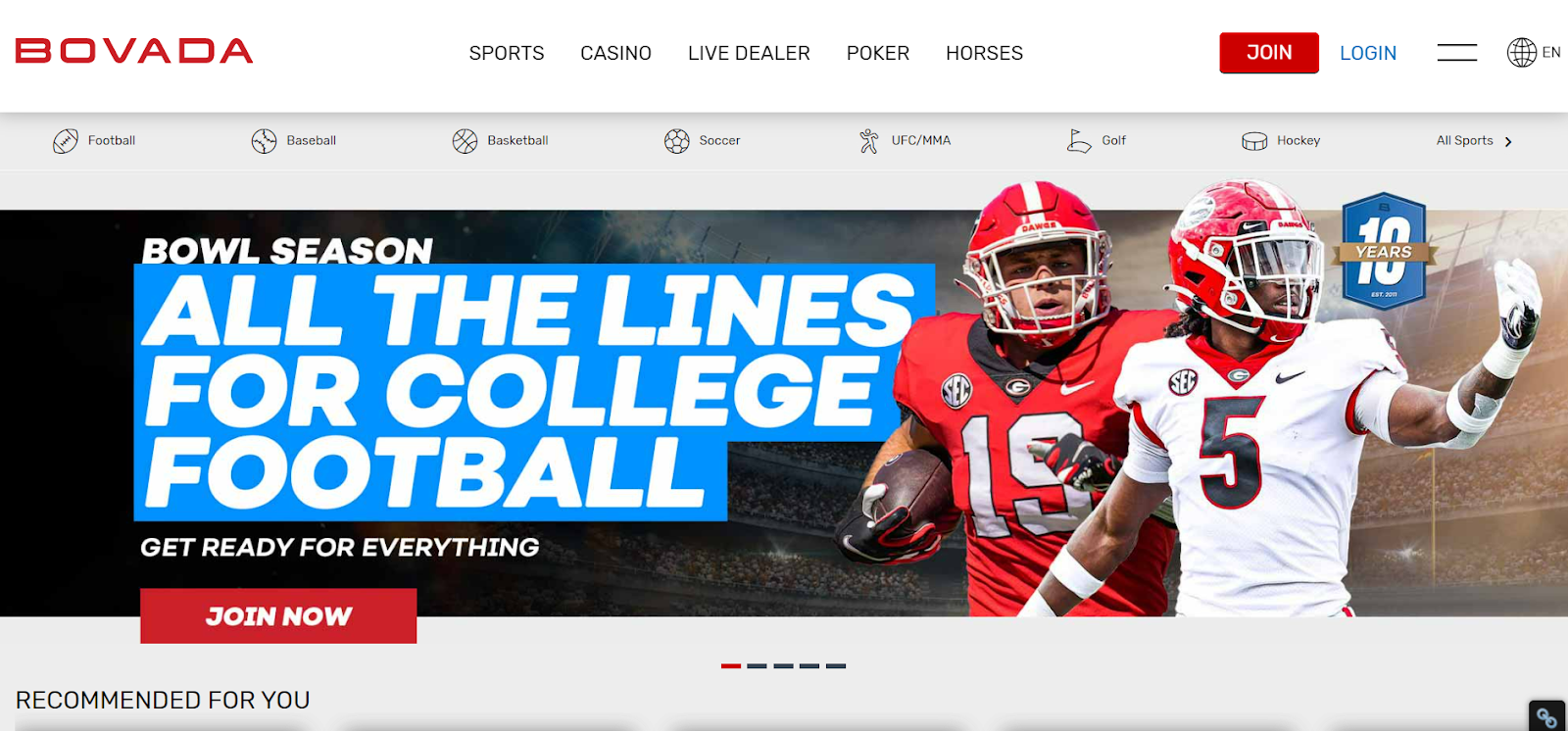The image size is (1568, 731).
Task: Go to the Casino tab
Action: (615, 53)
